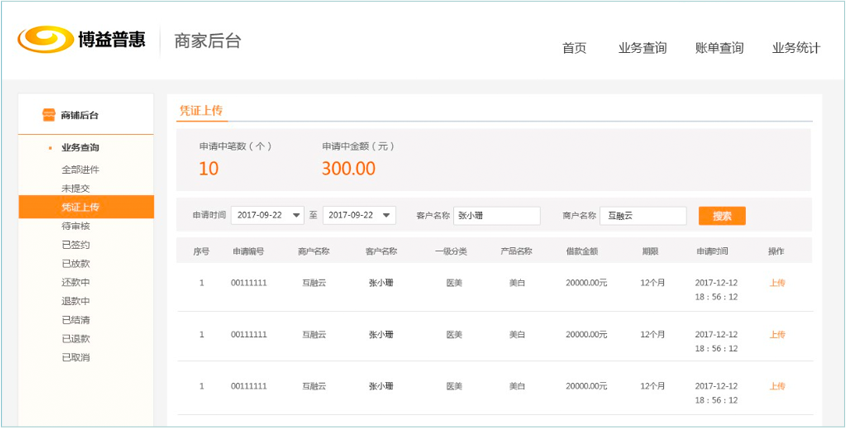Select 全部进件 in the sidebar
Viewport: 846px width, 428px height.
[80, 169]
